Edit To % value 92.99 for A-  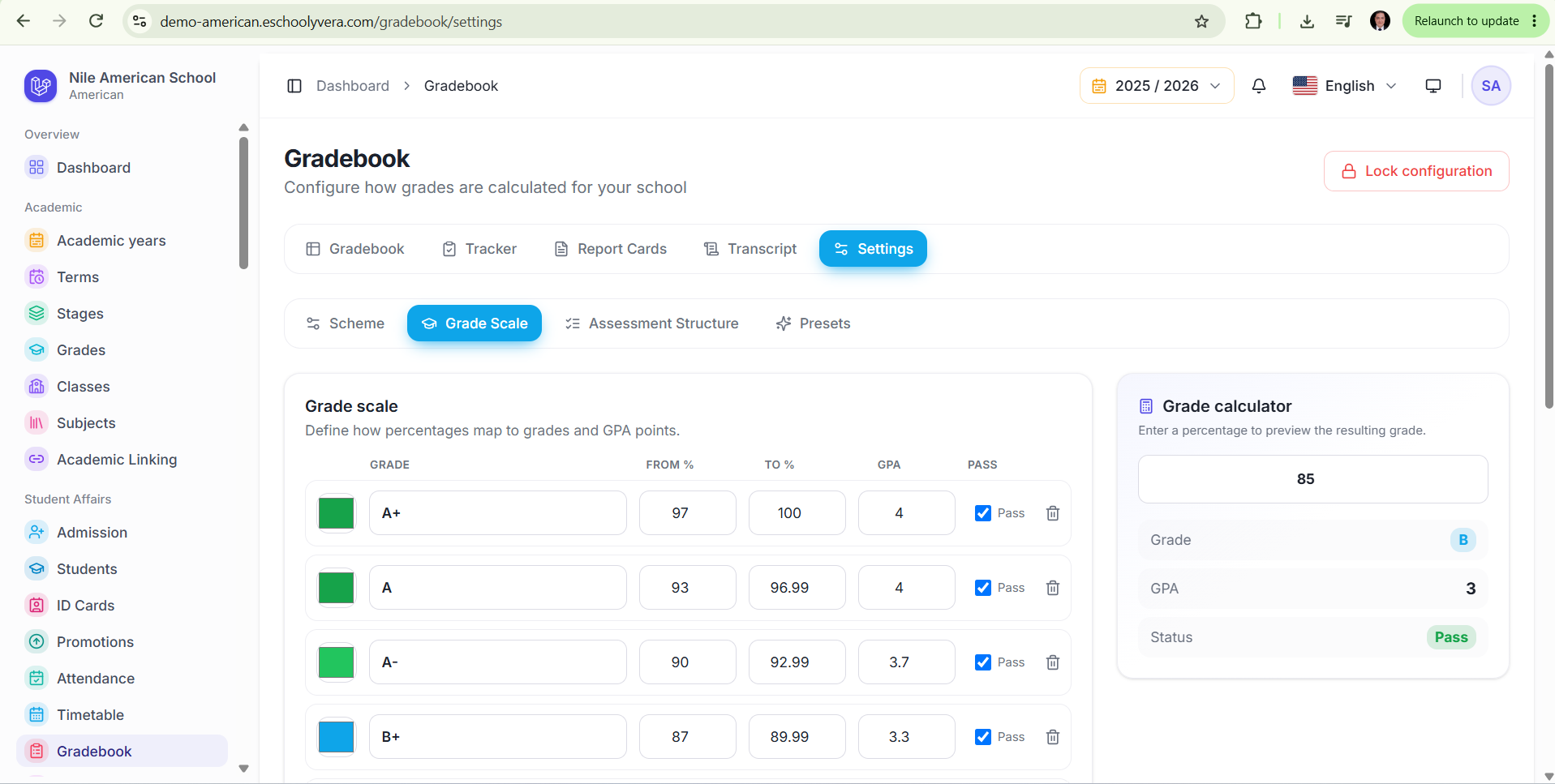coord(797,662)
